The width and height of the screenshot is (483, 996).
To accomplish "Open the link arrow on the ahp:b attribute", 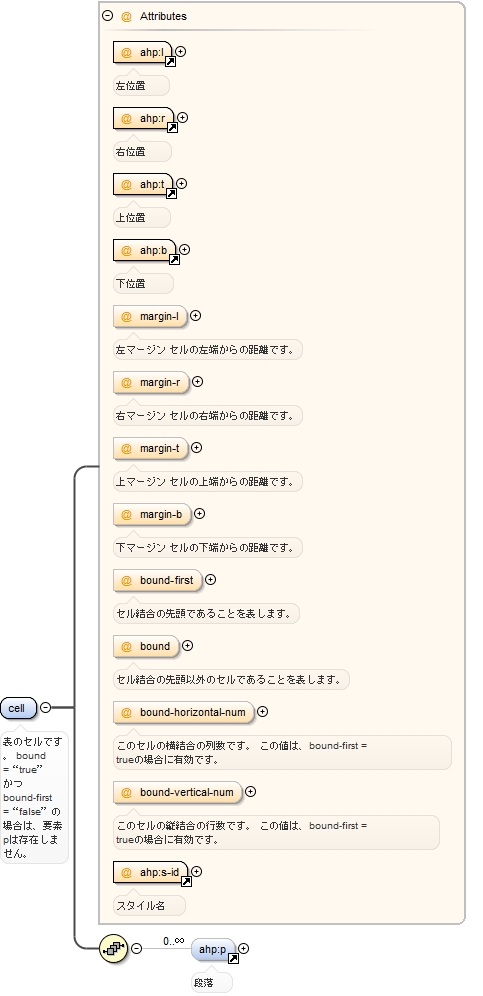I will 174,260.
